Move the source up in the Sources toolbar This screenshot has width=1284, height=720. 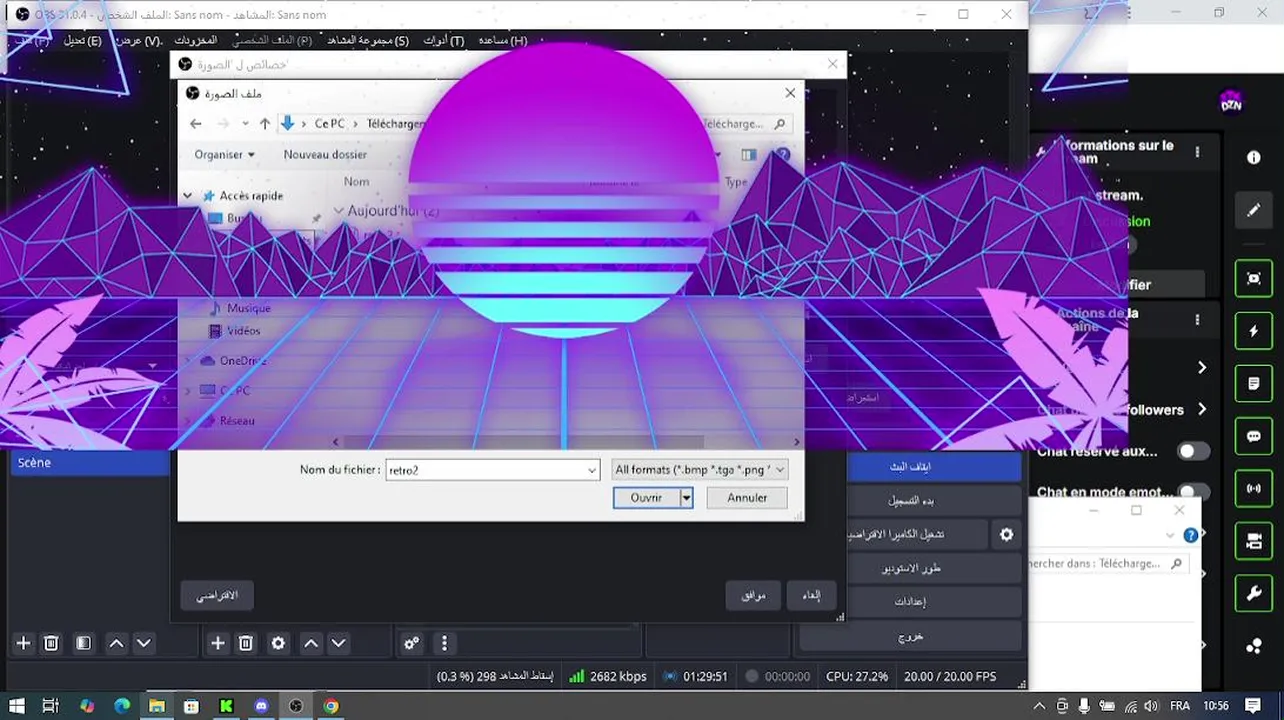[x=311, y=643]
